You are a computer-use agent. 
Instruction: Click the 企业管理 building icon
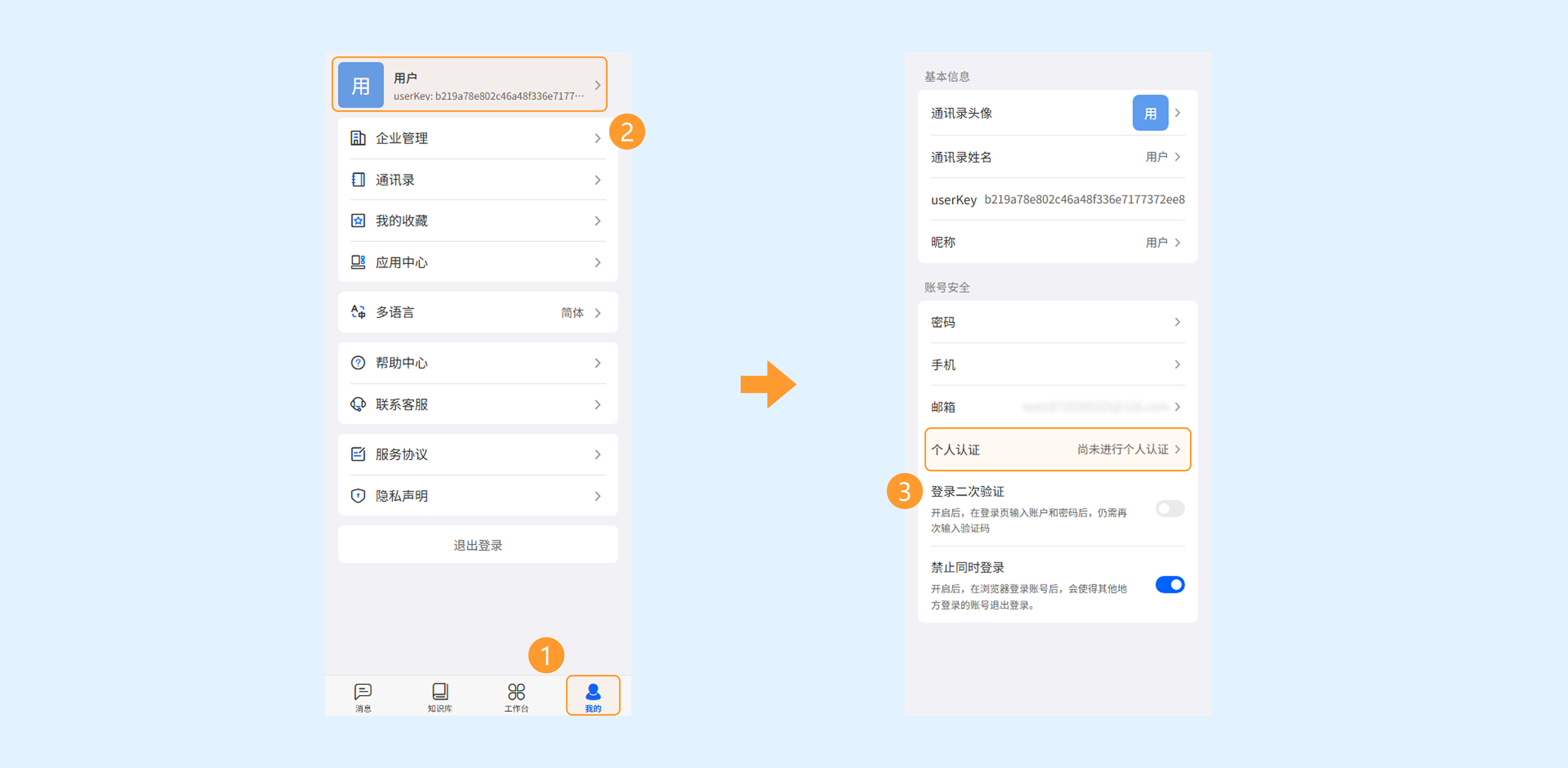point(358,138)
